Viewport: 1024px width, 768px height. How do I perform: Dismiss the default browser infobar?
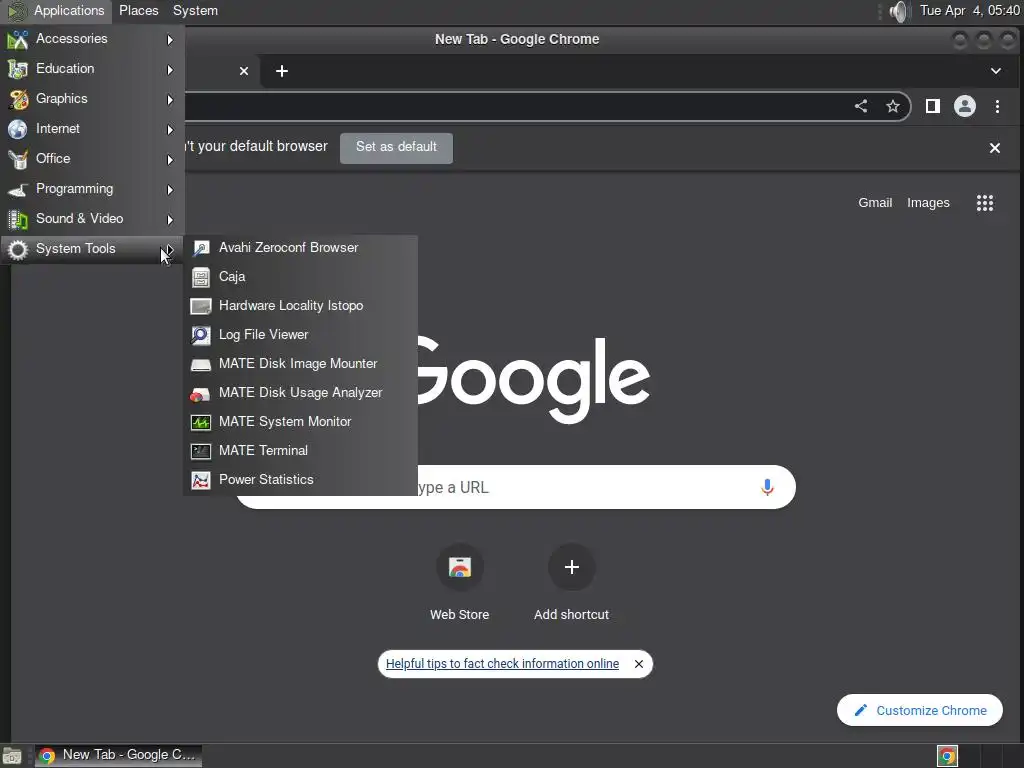[995, 148]
